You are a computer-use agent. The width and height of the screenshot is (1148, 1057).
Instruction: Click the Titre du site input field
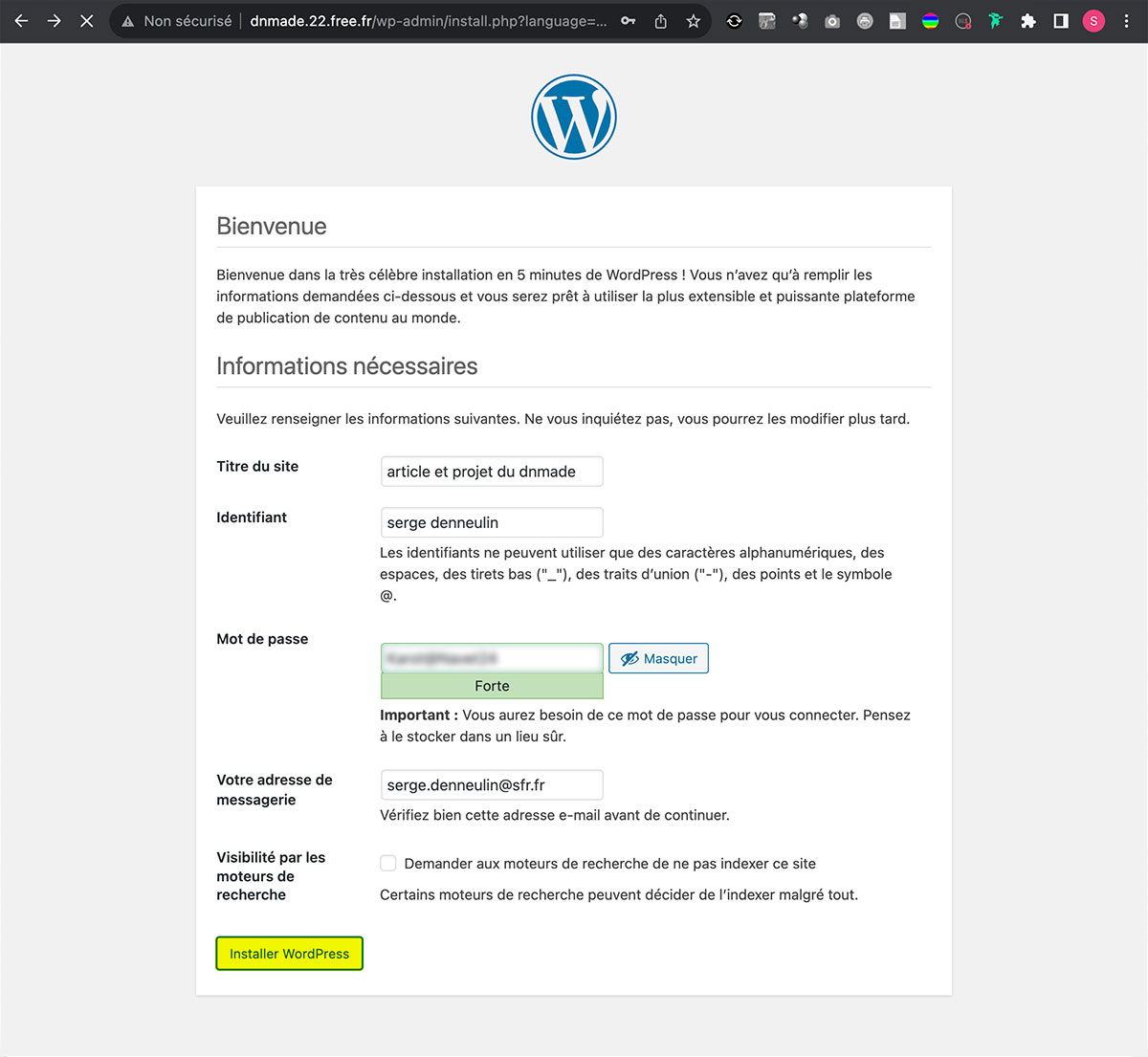492,472
